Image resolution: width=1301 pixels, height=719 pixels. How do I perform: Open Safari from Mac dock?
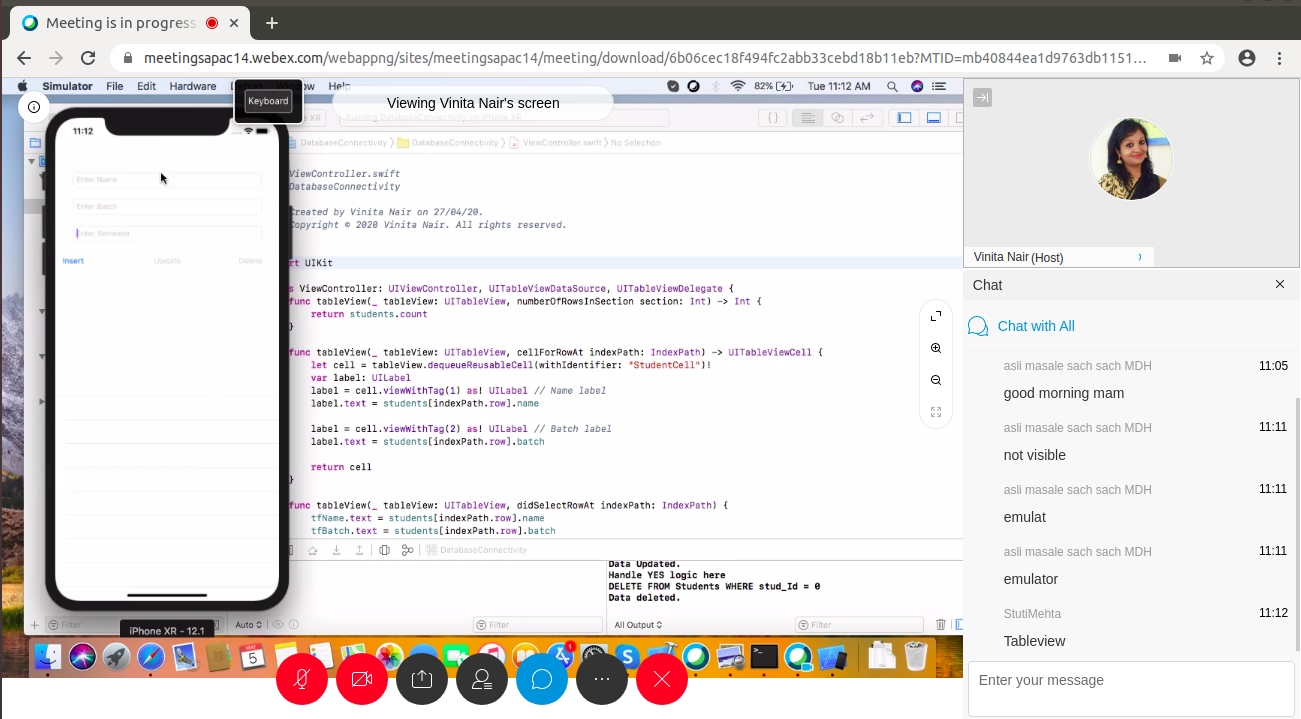151,657
